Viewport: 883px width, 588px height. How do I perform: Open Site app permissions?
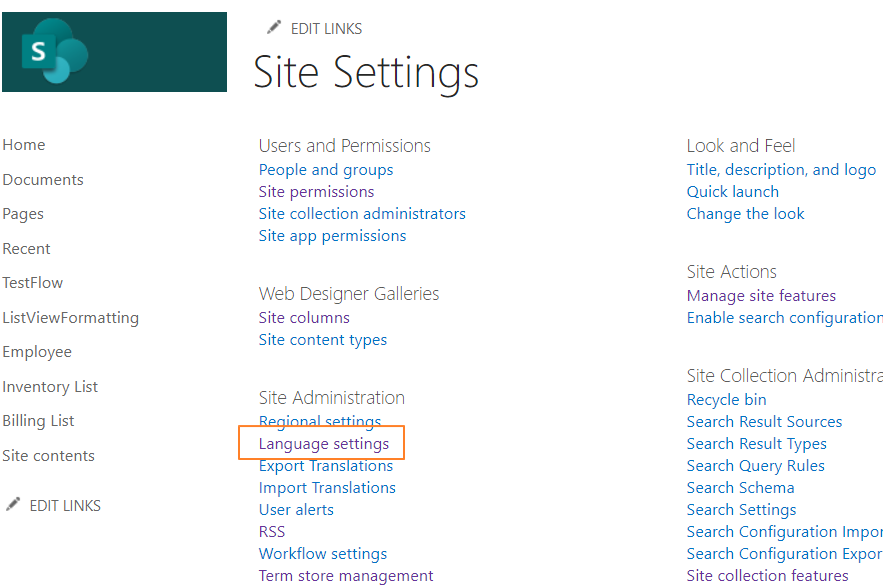click(332, 235)
